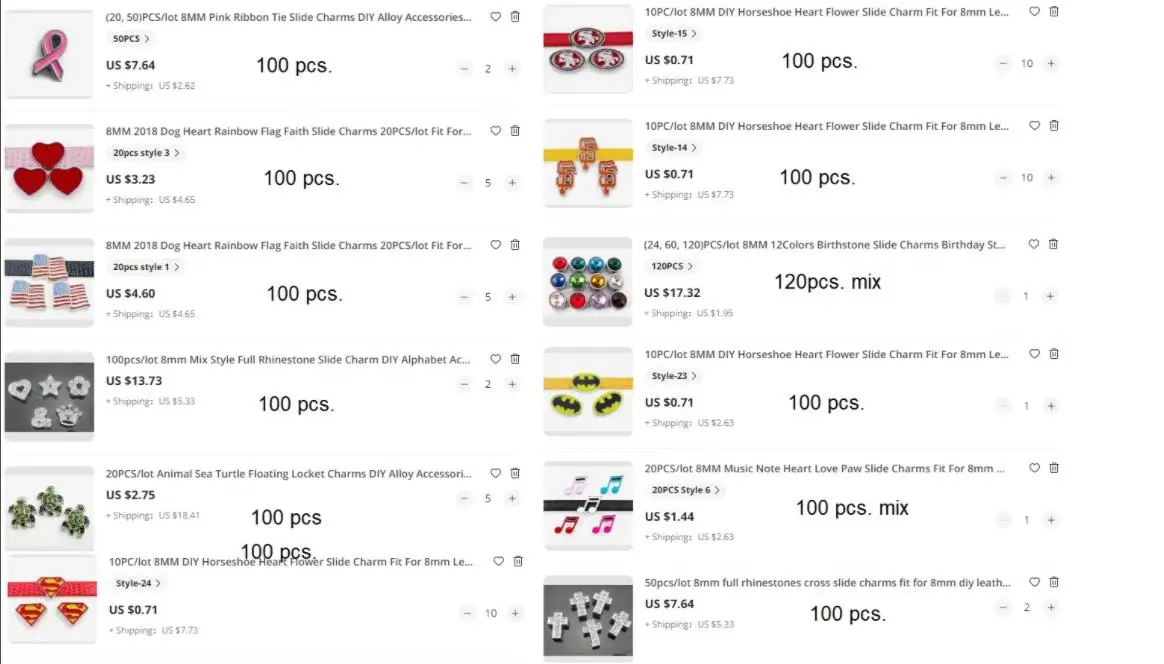Open Animal Sea Turtle Floating Locket listing
Viewport: 1164px width, 664px height.
pyautogui.click(x=288, y=474)
